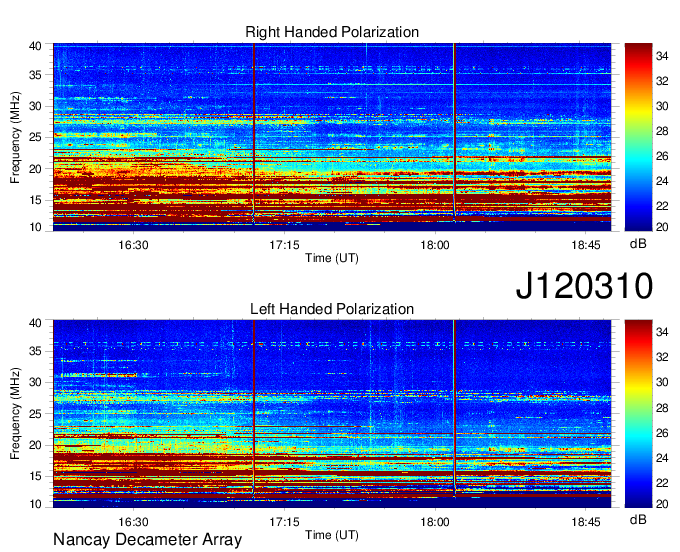Click the 32 dB label on top color bar
Screen dimensions: 680x552
(x=662, y=81)
